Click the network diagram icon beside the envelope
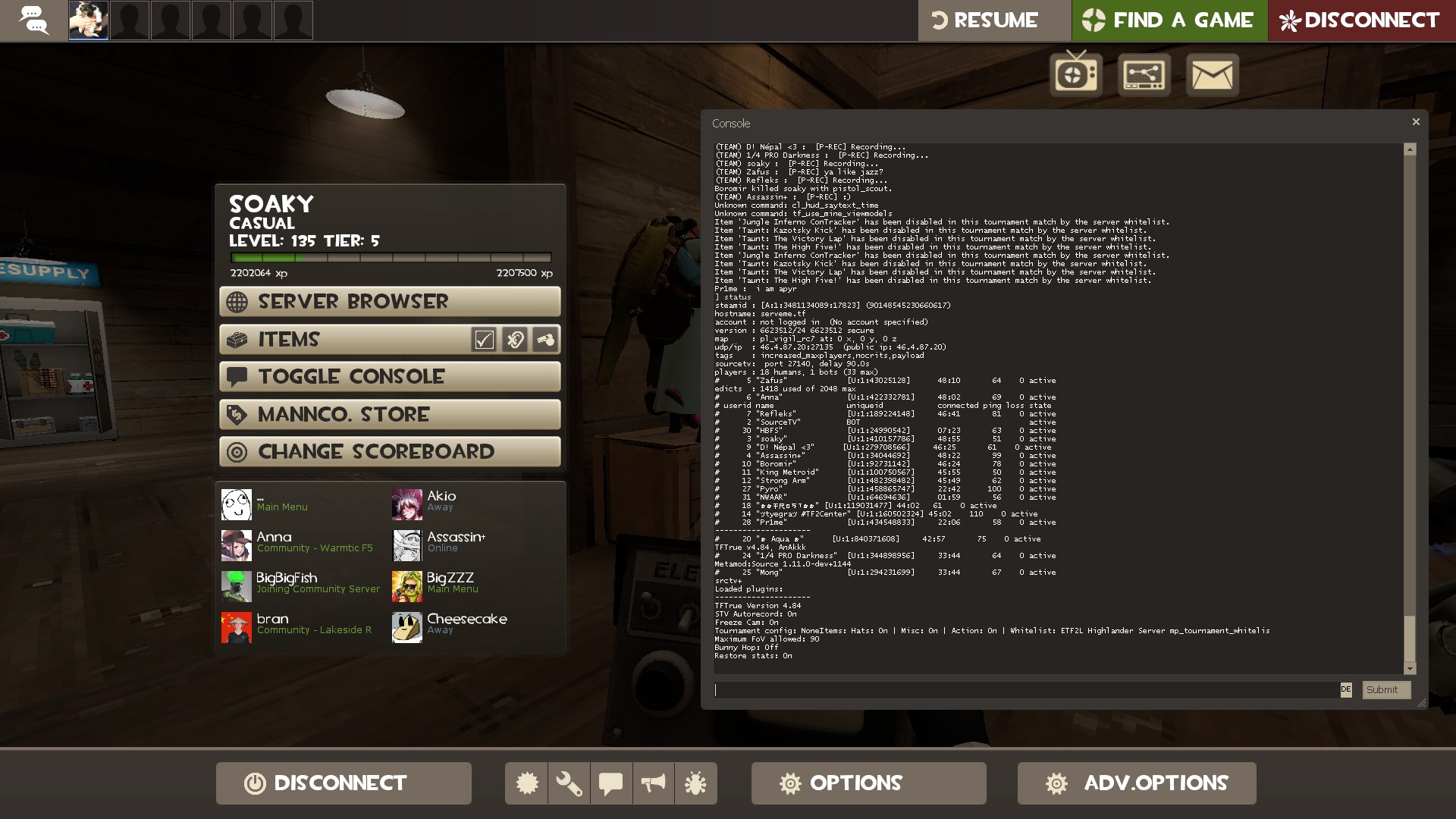 1144,74
